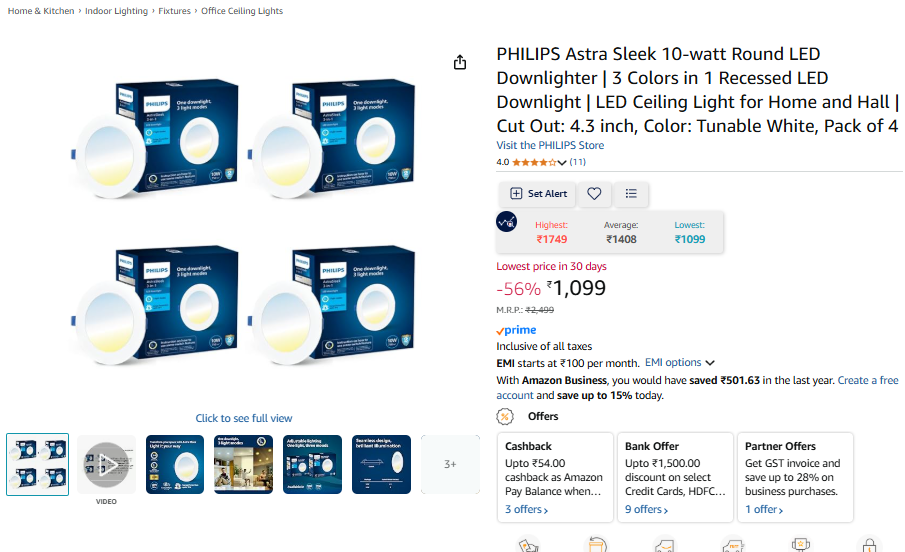
Task: Go to Office Ceiling Lights breadcrumb
Action: click(x=242, y=11)
